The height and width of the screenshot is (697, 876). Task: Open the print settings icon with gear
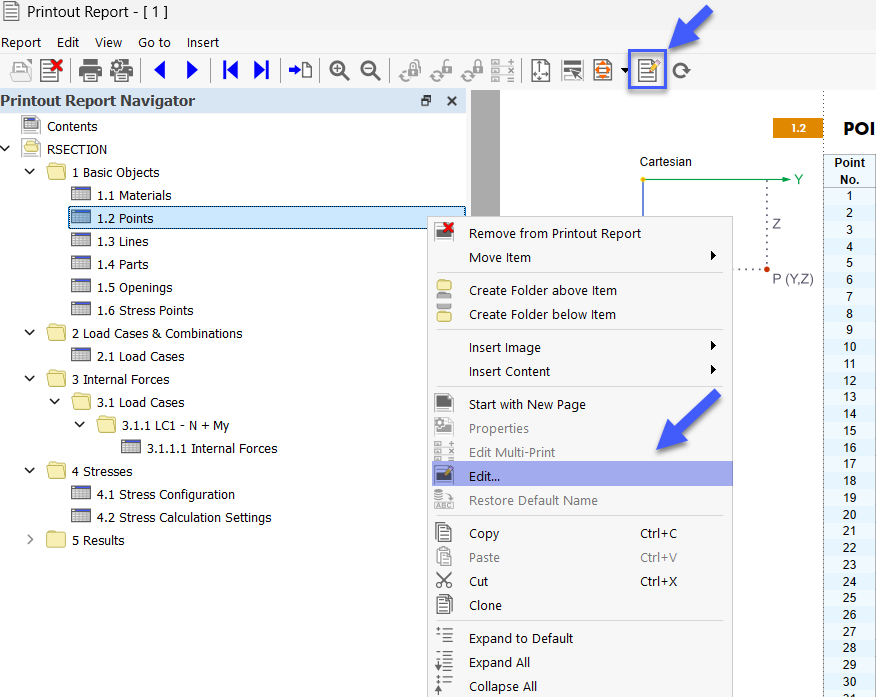[x=121, y=70]
